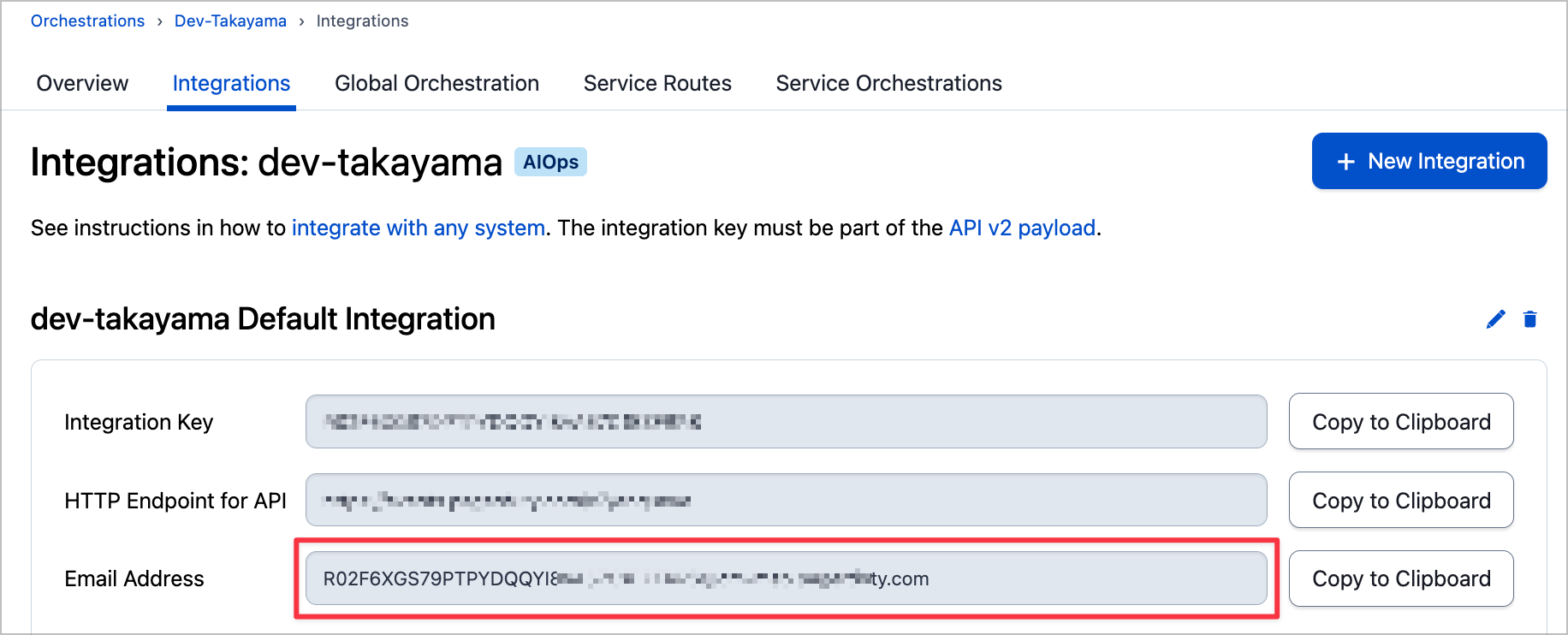Click the Integration Key field
This screenshot has height=635, width=1568.
[786, 421]
